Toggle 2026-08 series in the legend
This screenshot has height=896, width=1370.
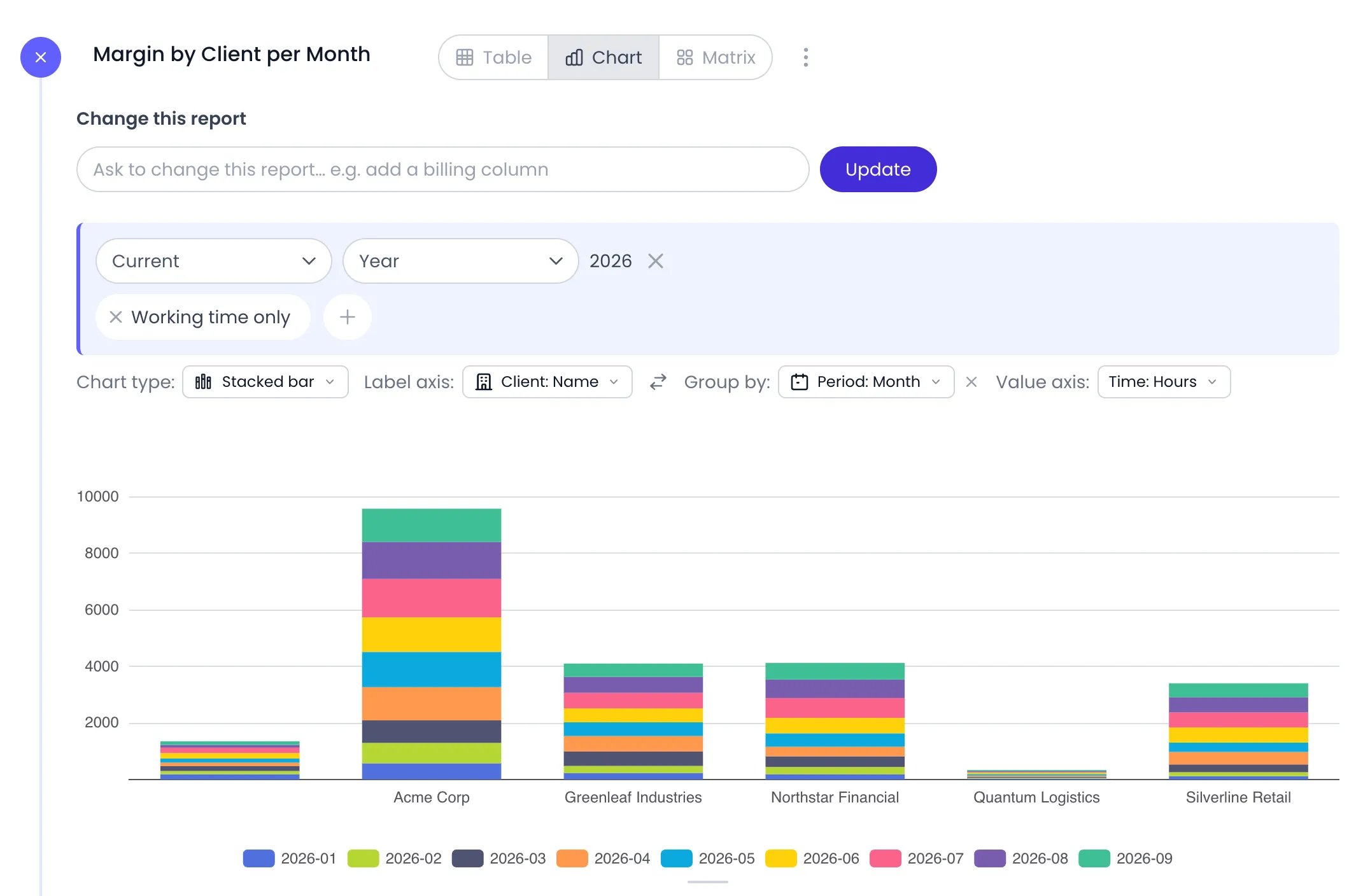tap(1021, 858)
